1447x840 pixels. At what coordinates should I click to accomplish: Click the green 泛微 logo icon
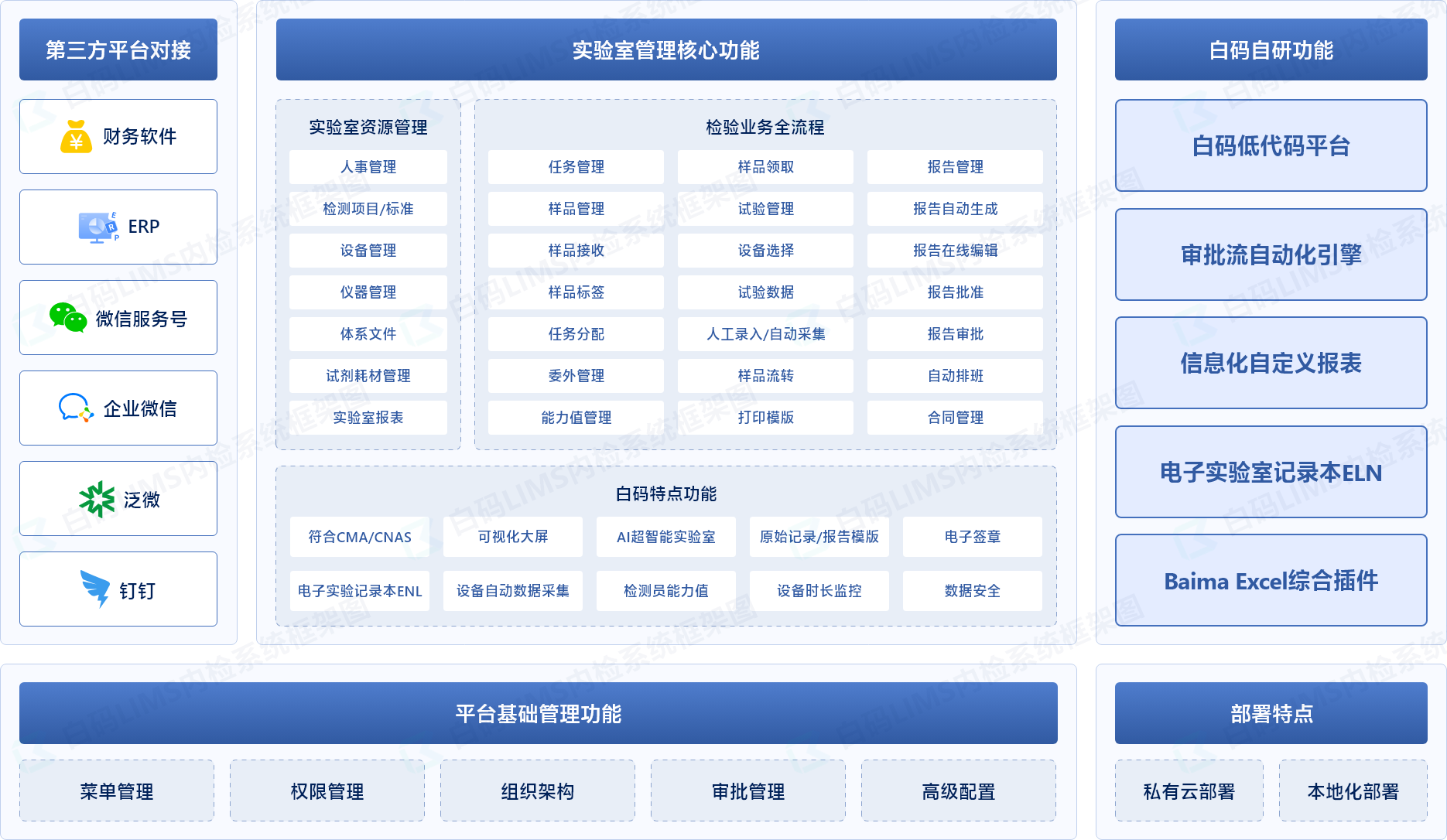pyautogui.click(x=97, y=499)
